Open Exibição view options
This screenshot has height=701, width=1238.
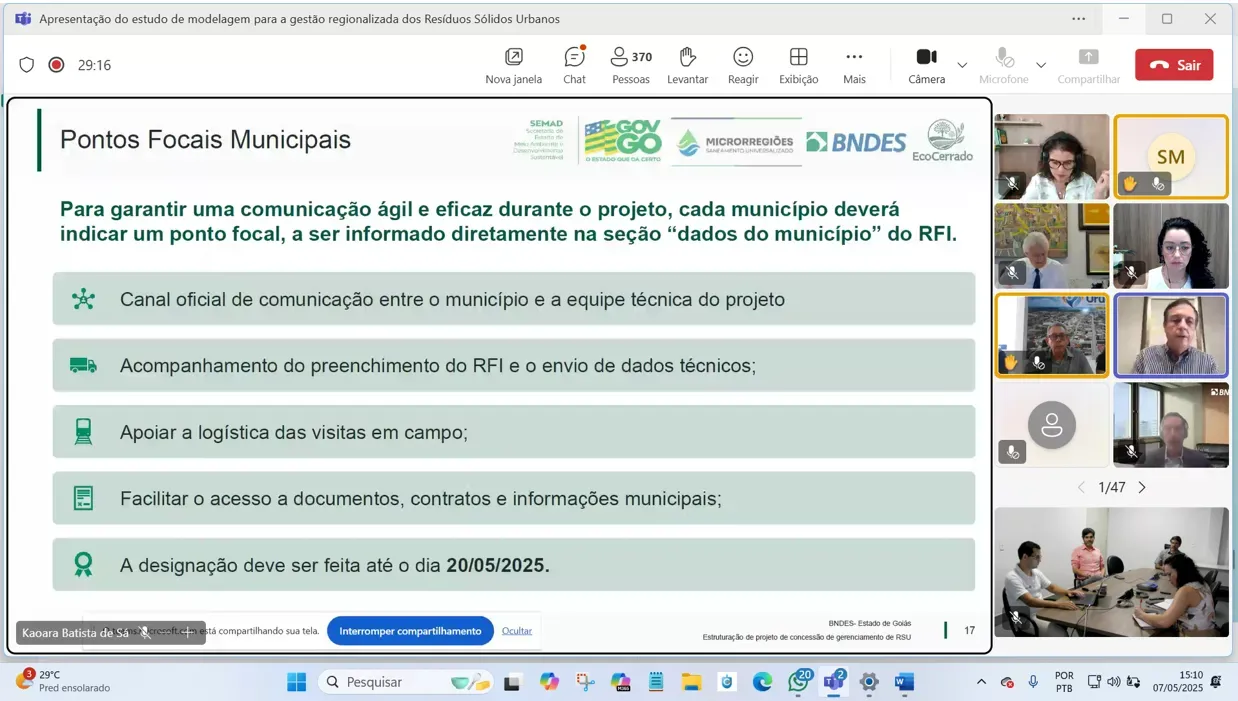[x=798, y=65]
